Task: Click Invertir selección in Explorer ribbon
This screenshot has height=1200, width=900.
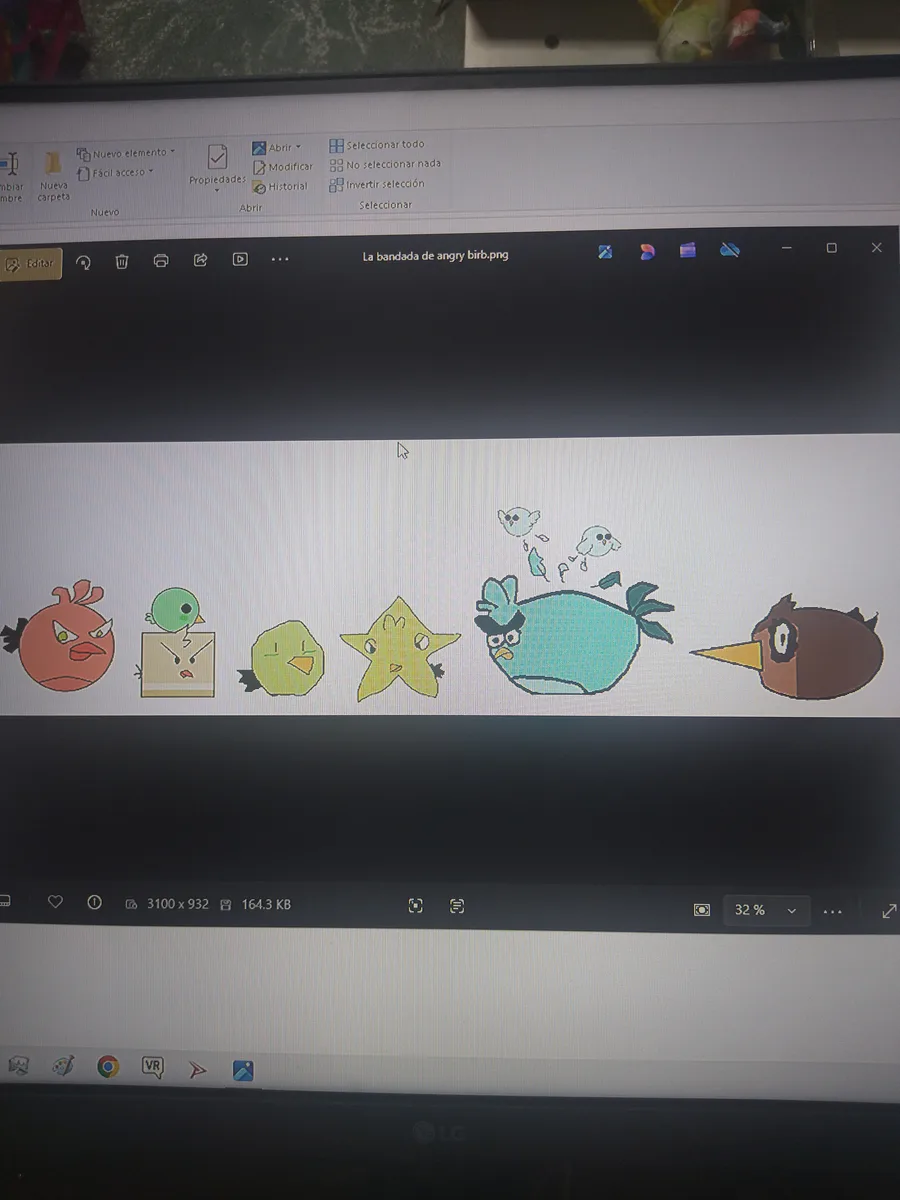Action: point(377,184)
